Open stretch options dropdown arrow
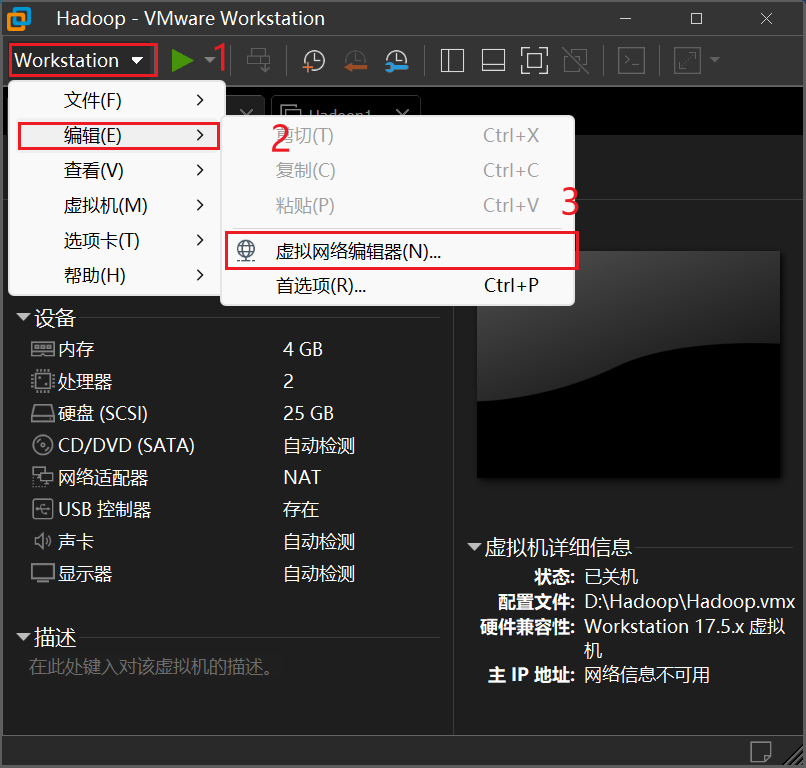This screenshot has width=806, height=768. (715, 60)
